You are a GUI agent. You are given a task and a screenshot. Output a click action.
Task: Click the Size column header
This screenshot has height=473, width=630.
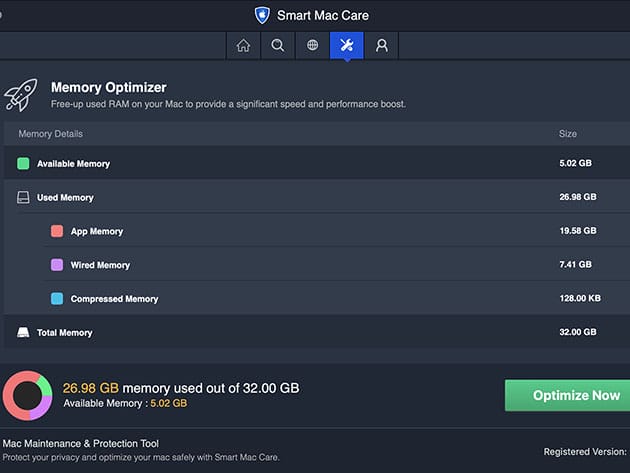click(x=567, y=134)
